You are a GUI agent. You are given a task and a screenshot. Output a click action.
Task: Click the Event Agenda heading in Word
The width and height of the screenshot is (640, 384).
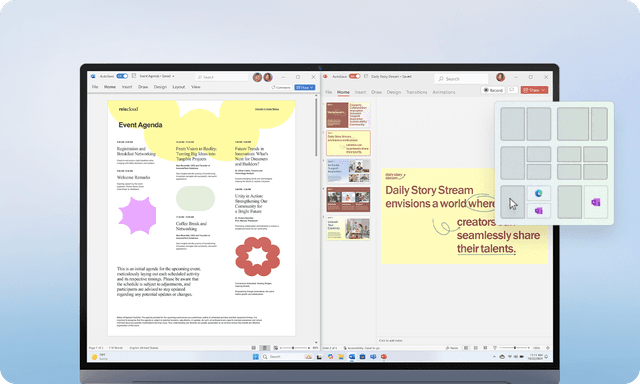[x=140, y=125]
